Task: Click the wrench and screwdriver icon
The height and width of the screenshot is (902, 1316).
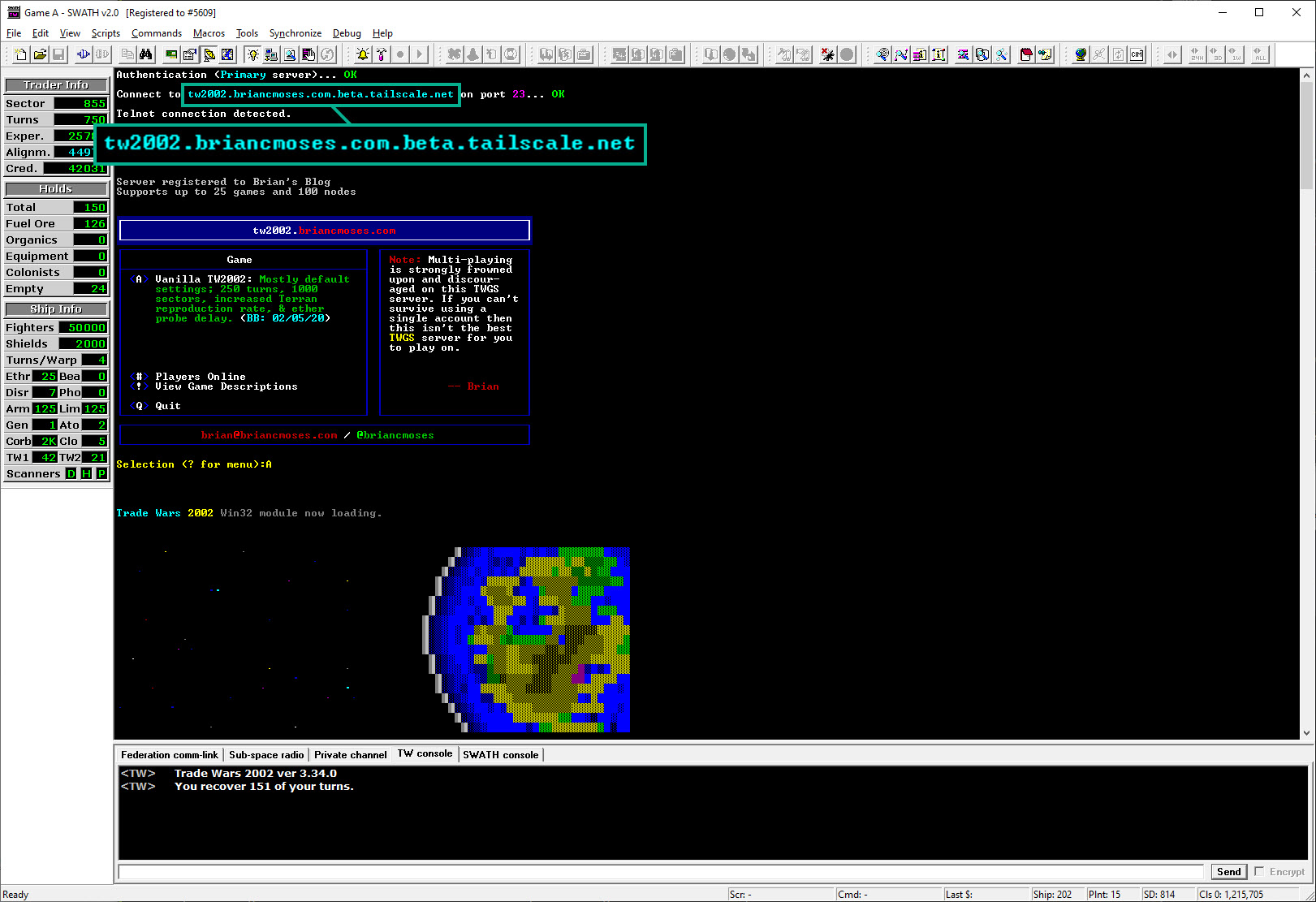Action: pos(1001,54)
